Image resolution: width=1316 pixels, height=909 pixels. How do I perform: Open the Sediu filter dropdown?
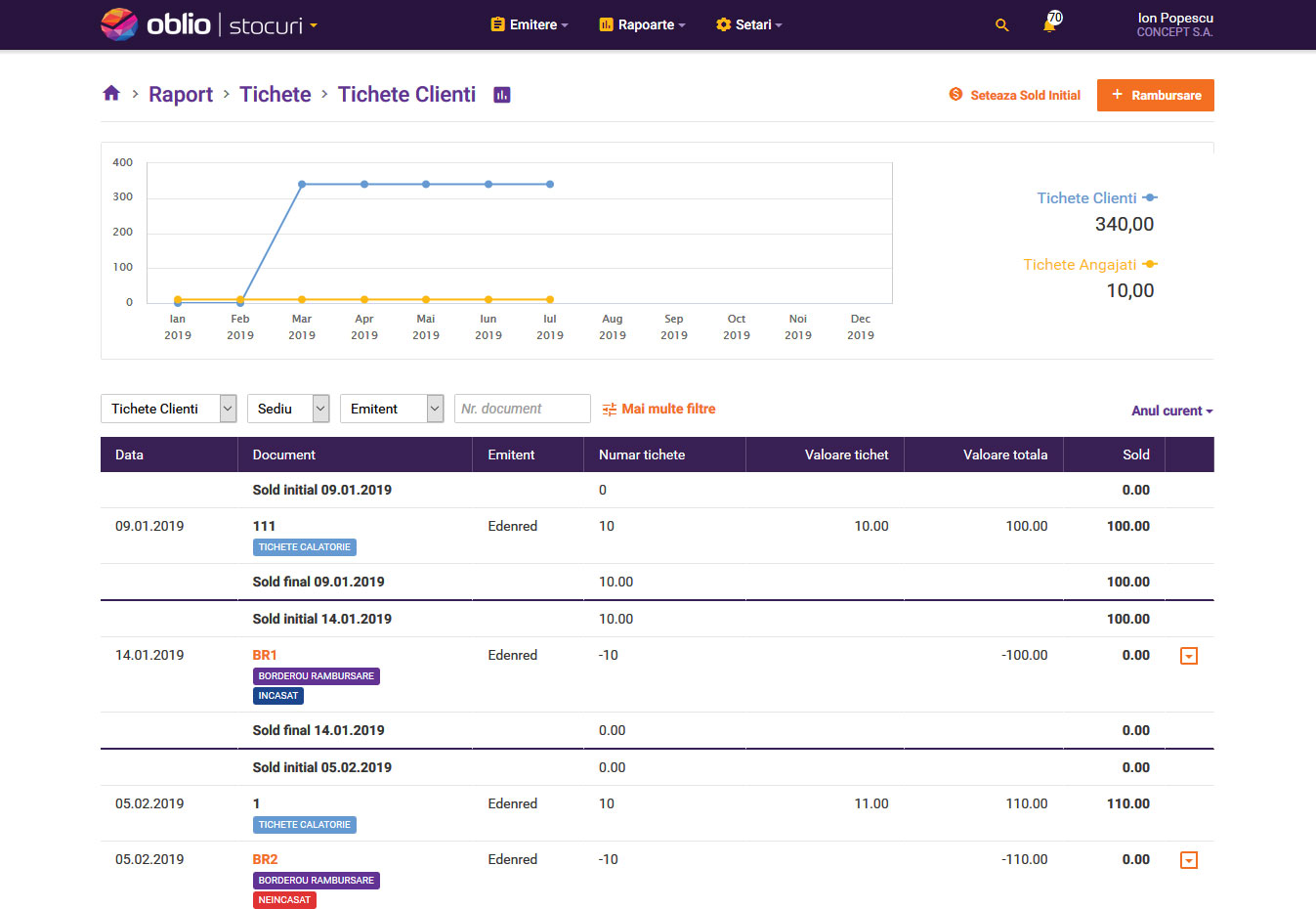click(288, 409)
